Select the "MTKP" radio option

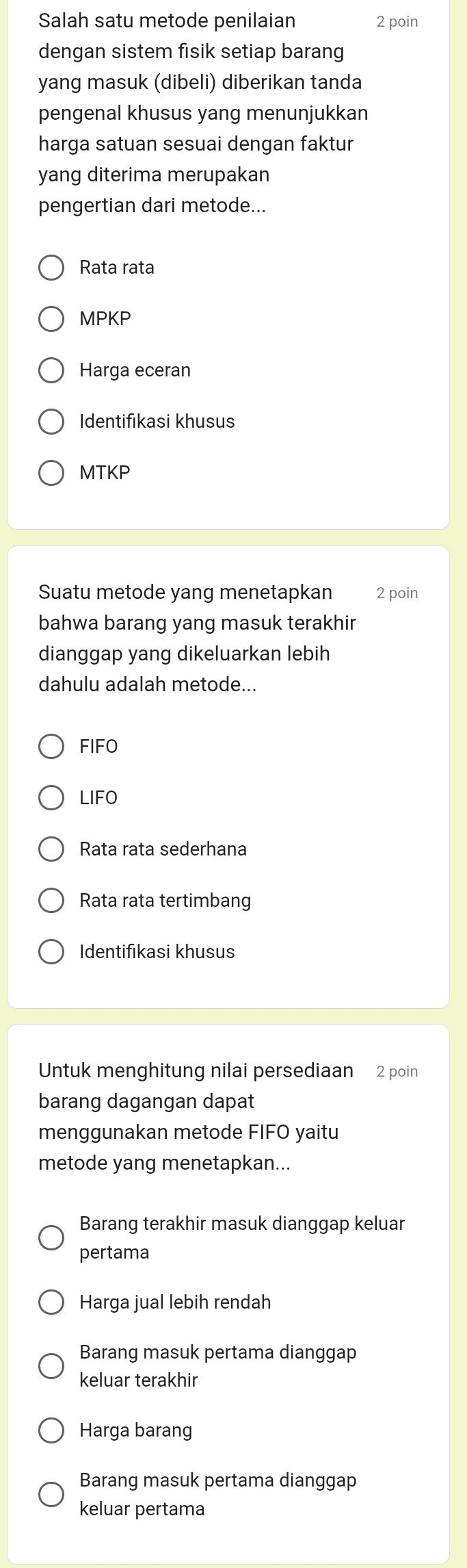tap(51, 472)
